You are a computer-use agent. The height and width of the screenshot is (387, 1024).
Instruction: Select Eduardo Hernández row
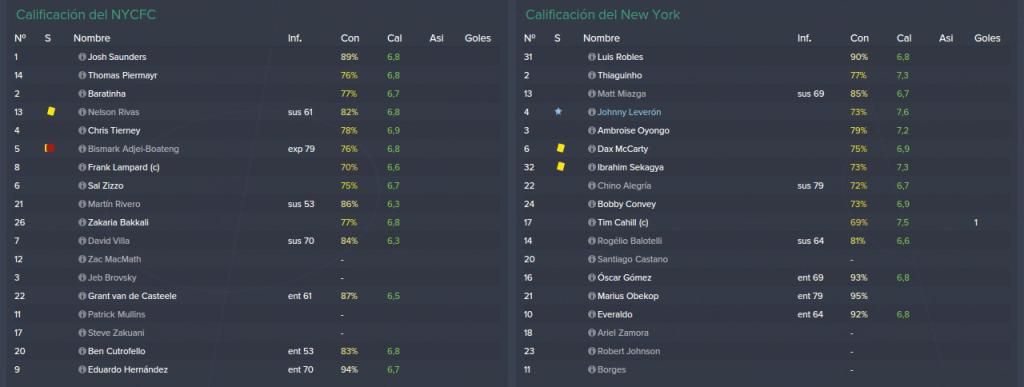tap(253, 370)
